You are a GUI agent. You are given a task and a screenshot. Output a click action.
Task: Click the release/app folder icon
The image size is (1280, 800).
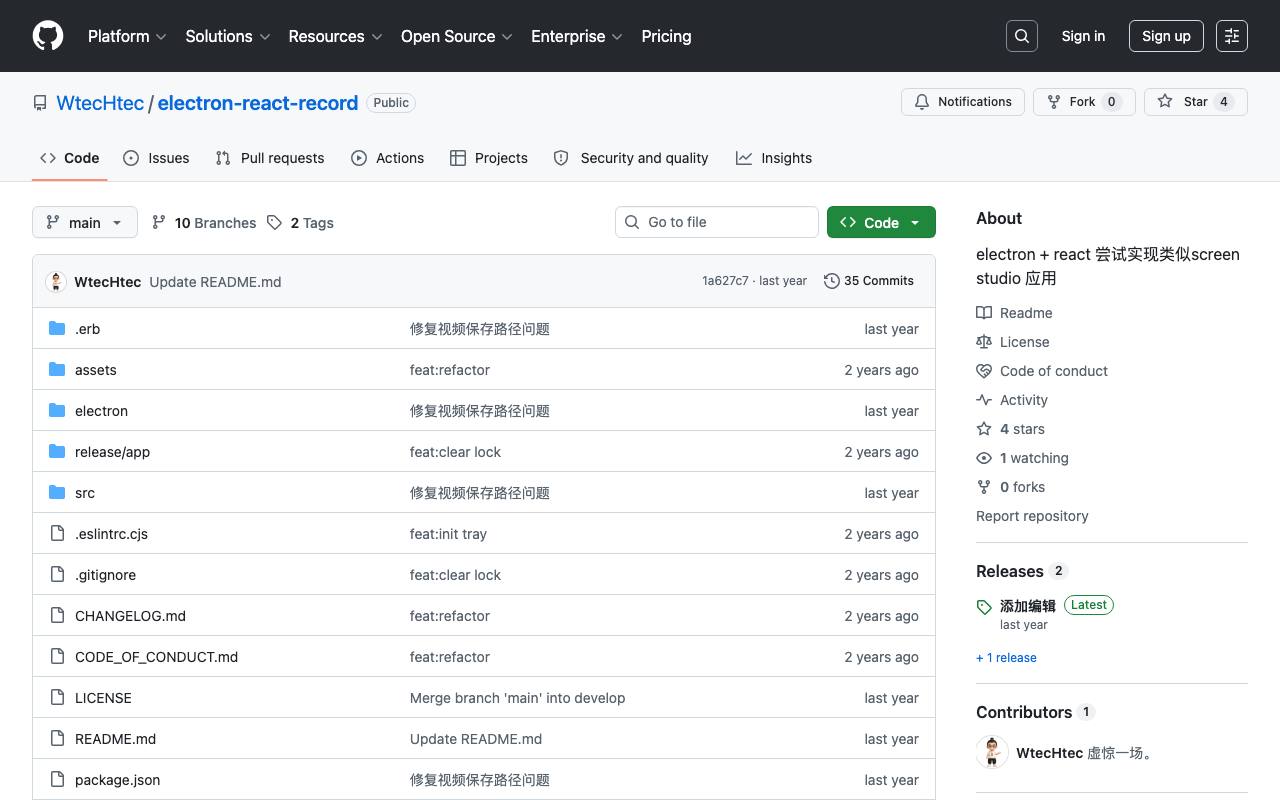[57, 451]
